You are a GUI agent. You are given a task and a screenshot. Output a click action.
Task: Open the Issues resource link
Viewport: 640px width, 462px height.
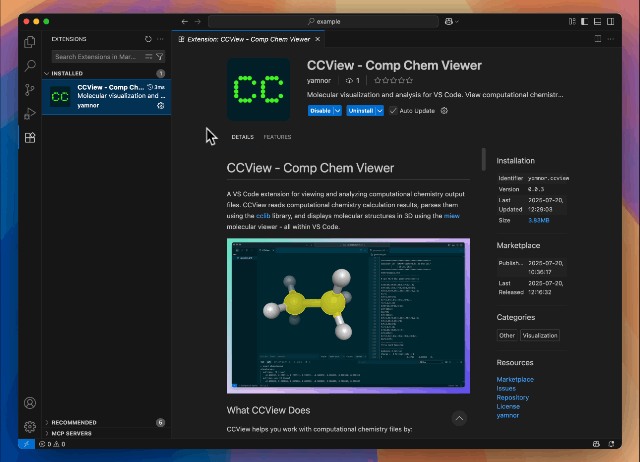tap(506, 389)
